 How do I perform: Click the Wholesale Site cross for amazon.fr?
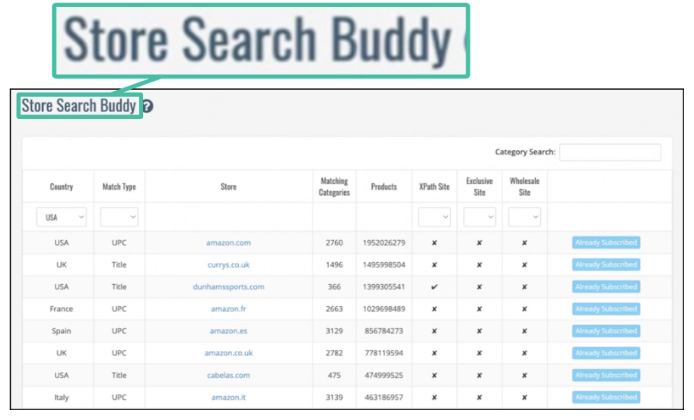pos(524,309)
